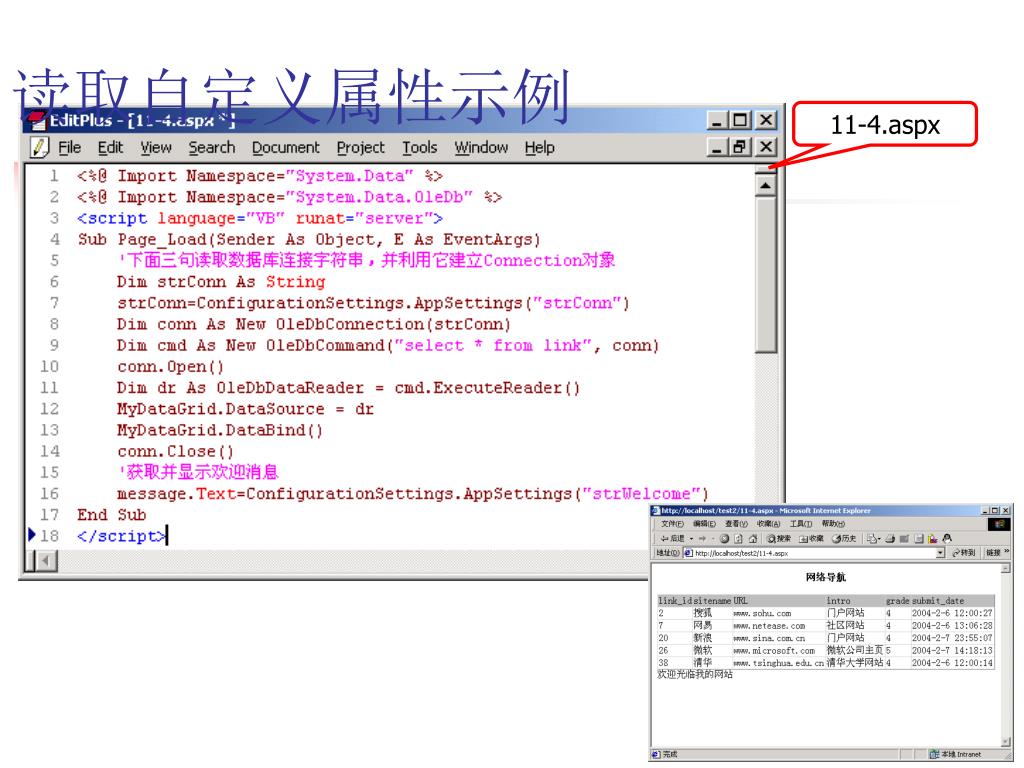Click the editor's vertical scrollbar thumb
This screenshot has width=1024, height=768.
[765, 276]
